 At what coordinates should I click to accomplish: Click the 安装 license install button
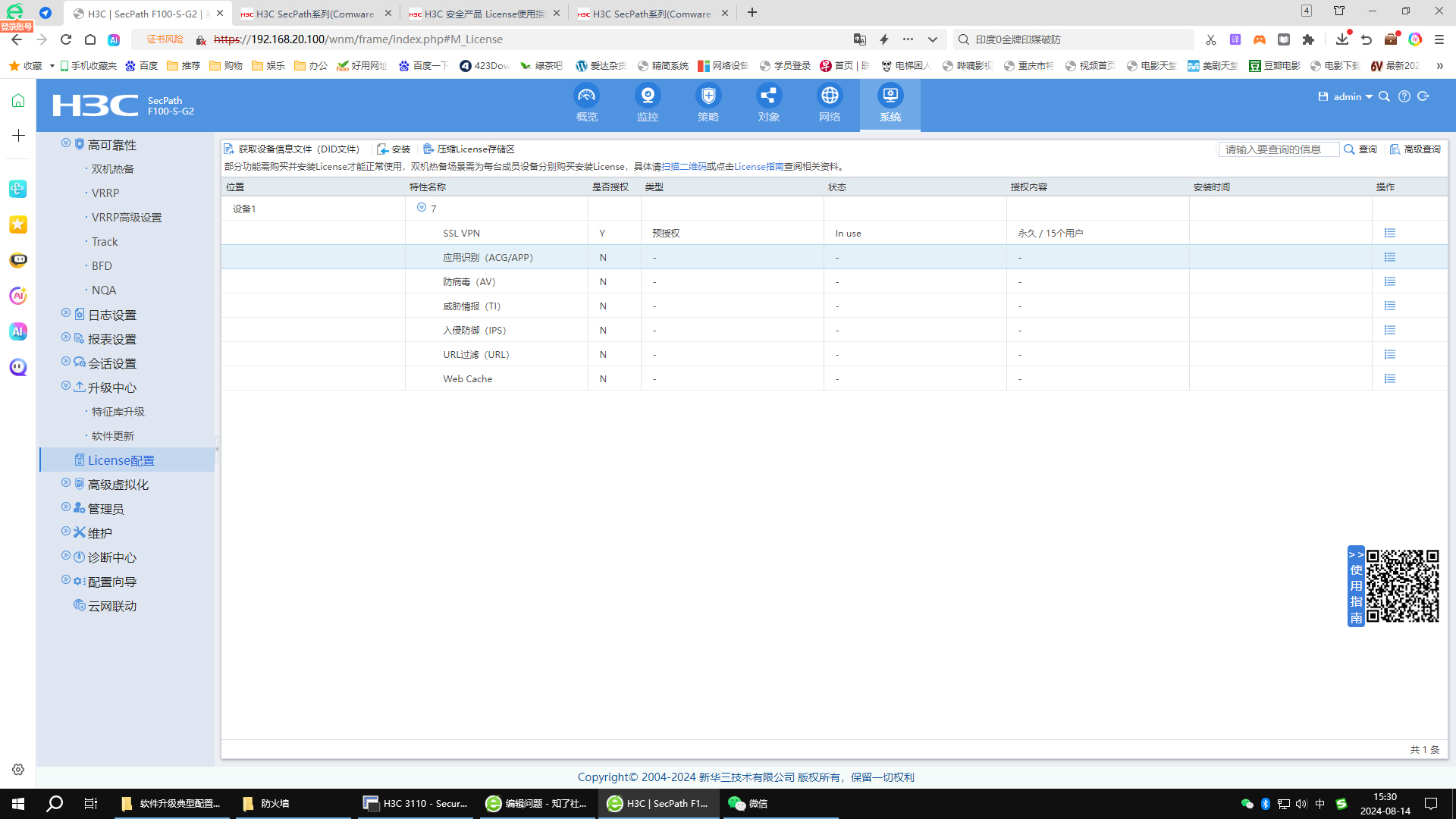(x=394, y=149)
